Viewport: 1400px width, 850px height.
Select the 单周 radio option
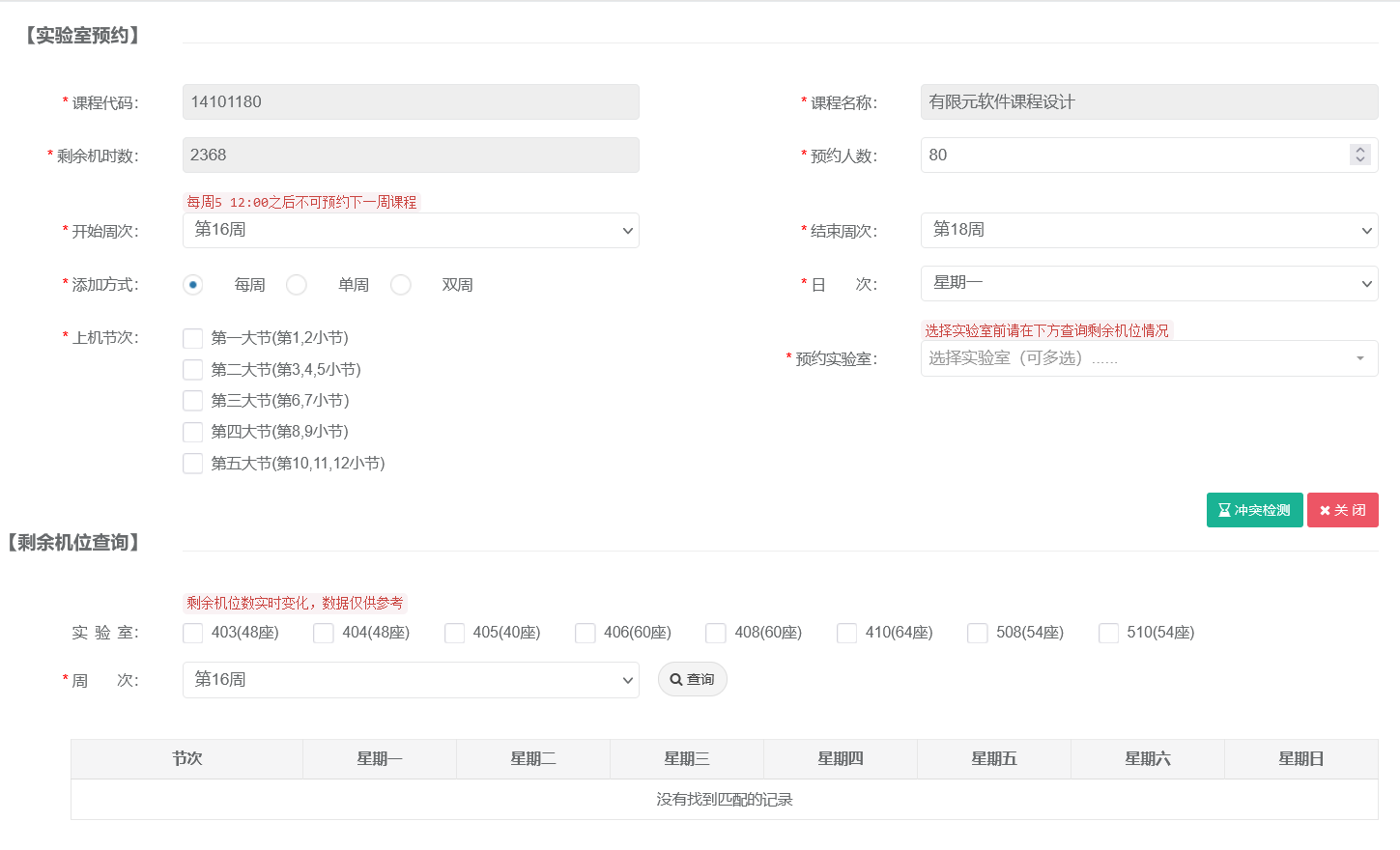click(297, 285)
